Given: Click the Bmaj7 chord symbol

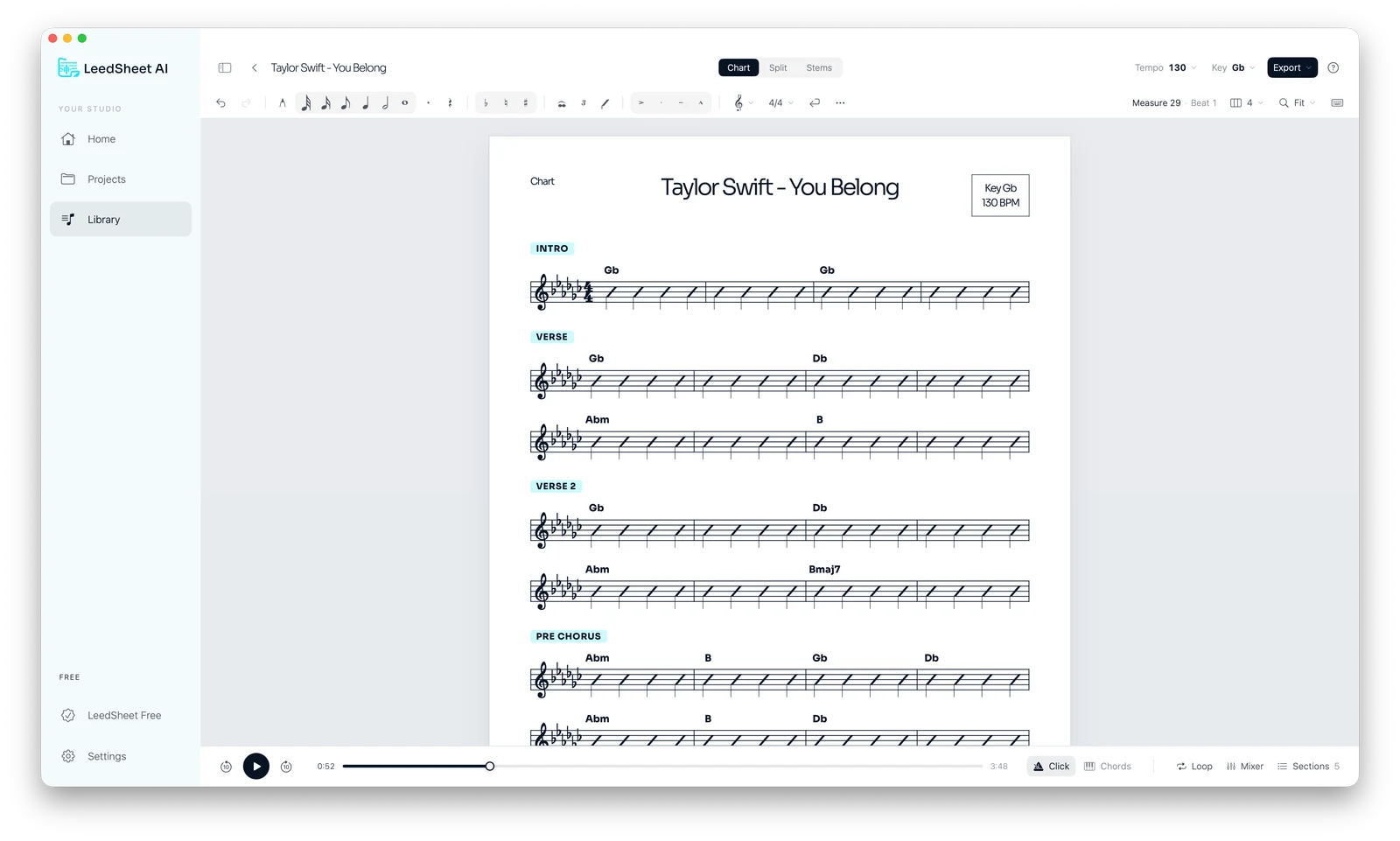Looking at the screenshot, I should tap(824, 570).
